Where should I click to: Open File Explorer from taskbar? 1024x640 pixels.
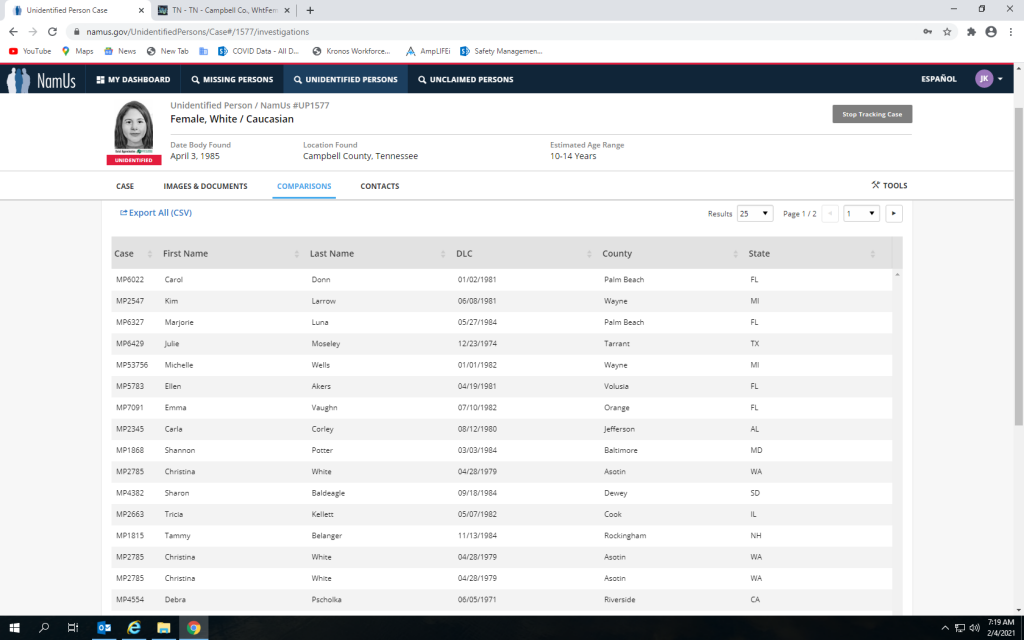point(163,627)
